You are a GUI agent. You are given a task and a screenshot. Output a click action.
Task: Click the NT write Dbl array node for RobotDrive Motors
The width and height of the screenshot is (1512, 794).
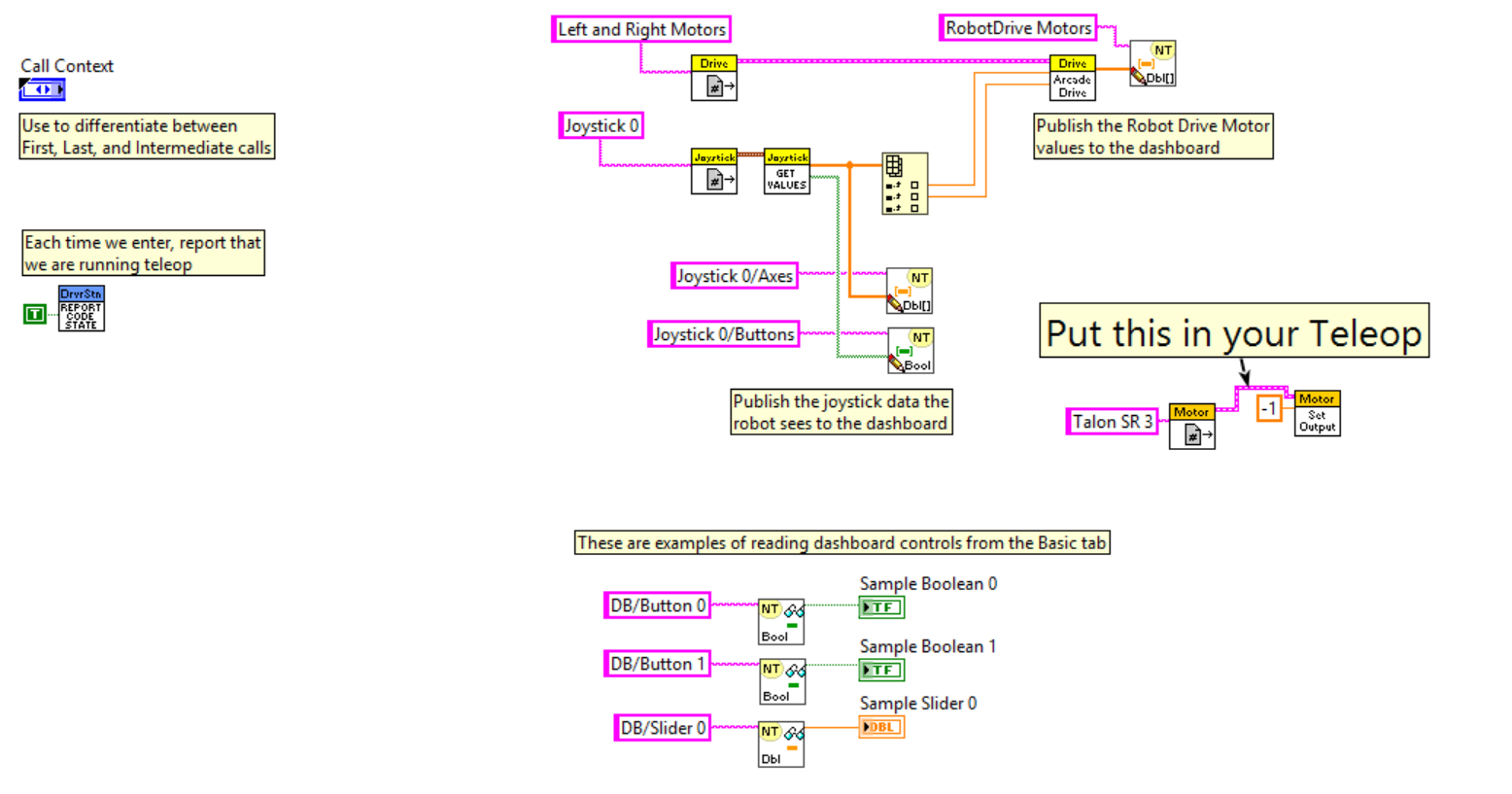click(x=1152, y=63)
